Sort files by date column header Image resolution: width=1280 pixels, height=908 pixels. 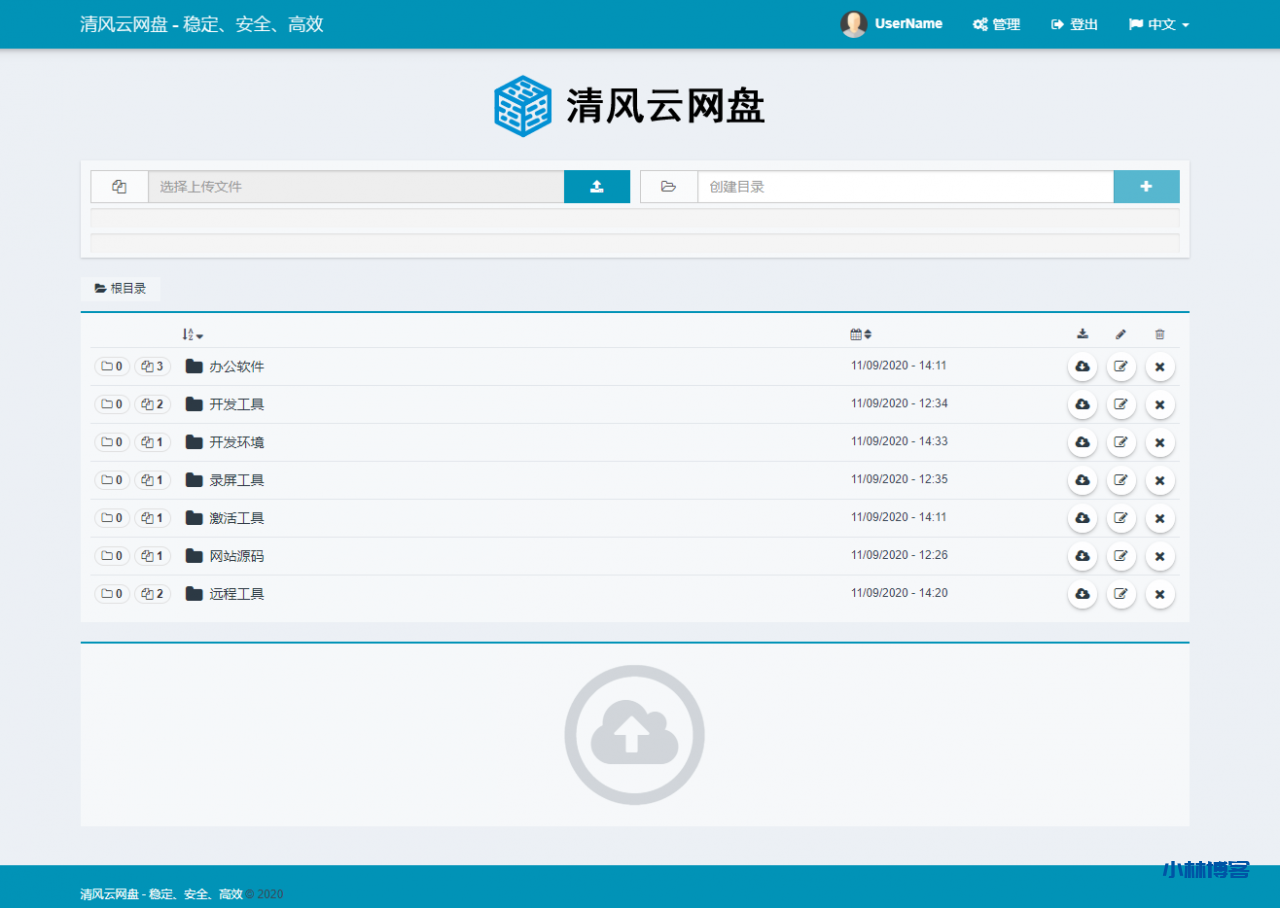[x=861, y=335]
